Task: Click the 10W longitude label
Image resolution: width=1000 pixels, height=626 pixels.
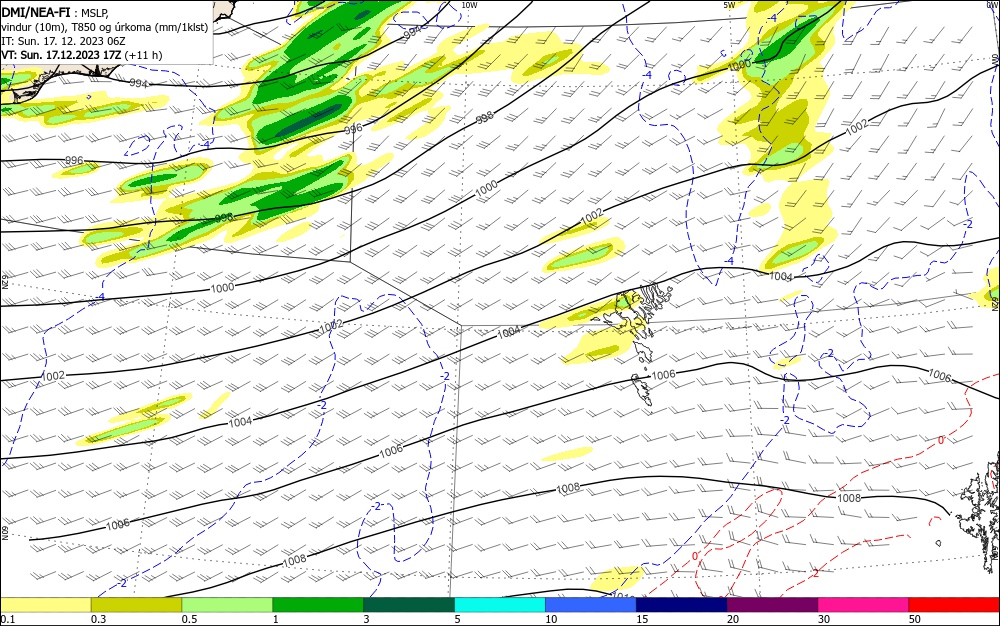Action: pyautogui.click(x=469, y=5)
